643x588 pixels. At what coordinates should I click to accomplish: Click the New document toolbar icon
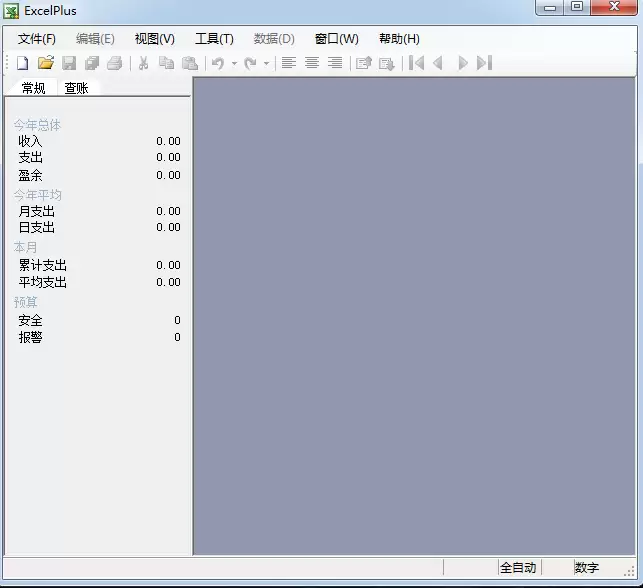(x=23, y=63)
